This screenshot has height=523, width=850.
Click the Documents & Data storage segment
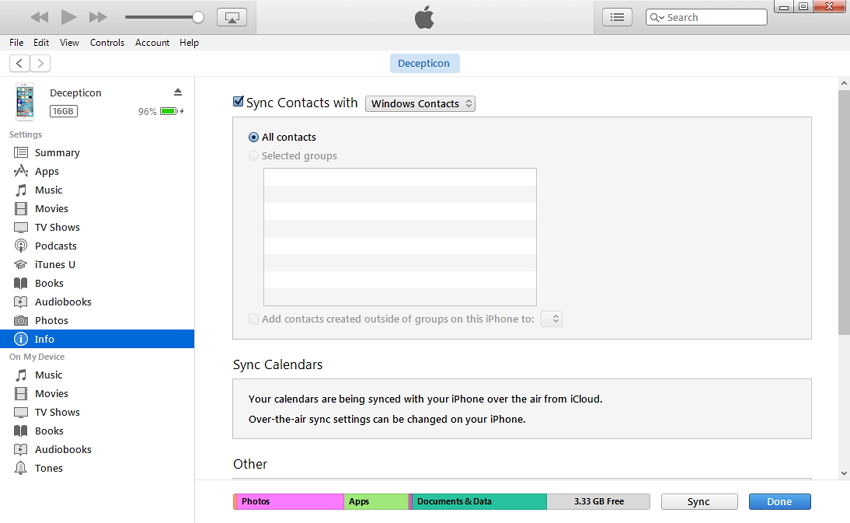(478, 501)
